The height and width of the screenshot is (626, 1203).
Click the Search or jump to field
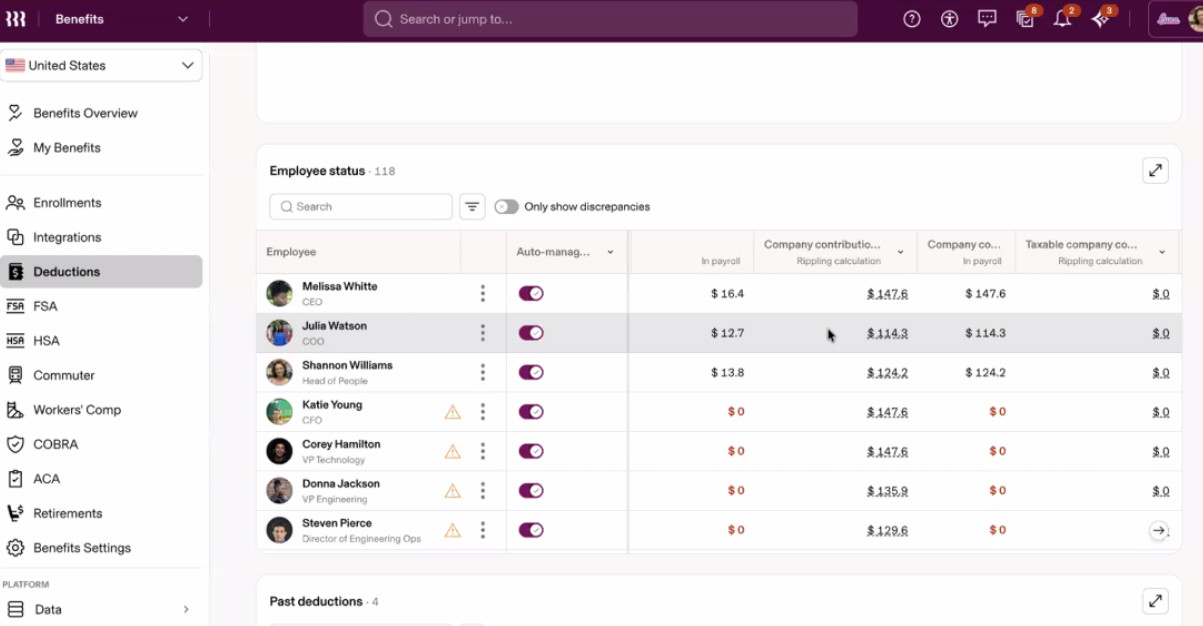(610, 19)
